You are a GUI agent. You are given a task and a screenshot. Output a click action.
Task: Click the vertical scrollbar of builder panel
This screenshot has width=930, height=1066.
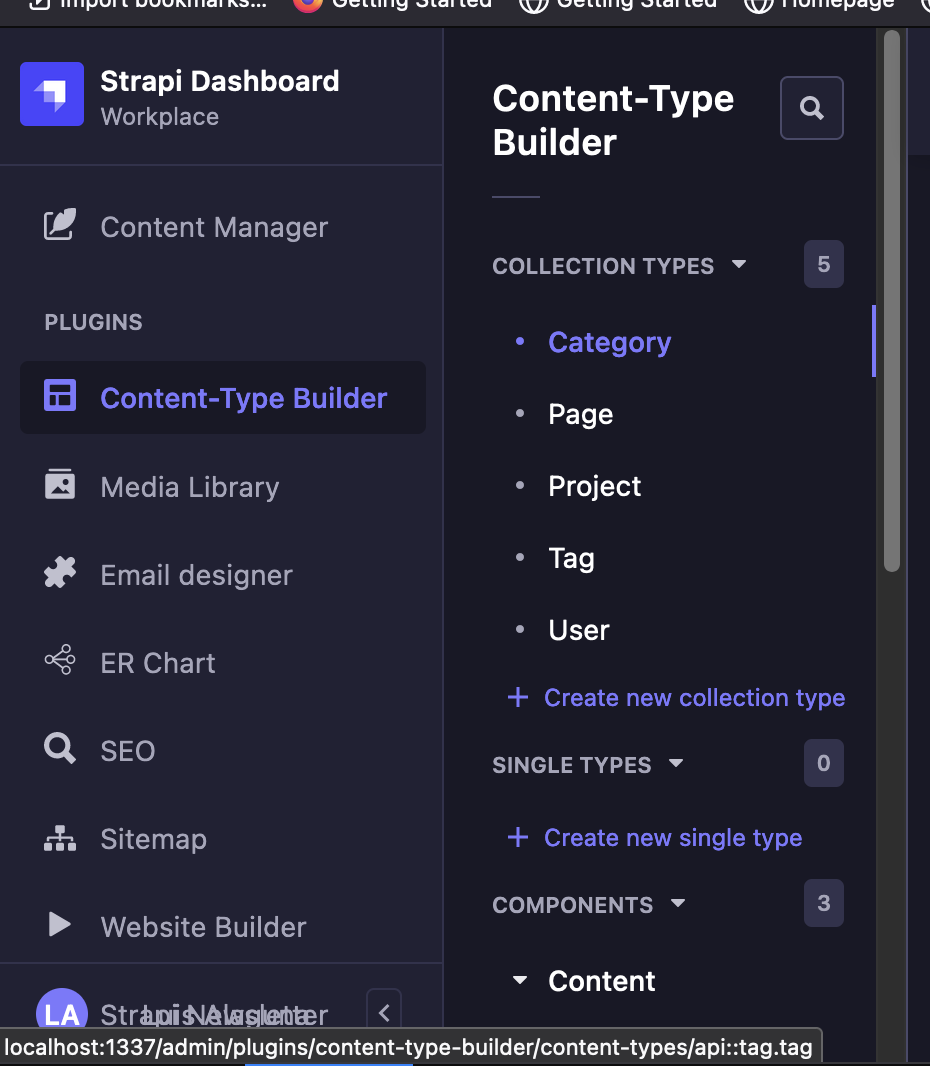pos(892,301)
